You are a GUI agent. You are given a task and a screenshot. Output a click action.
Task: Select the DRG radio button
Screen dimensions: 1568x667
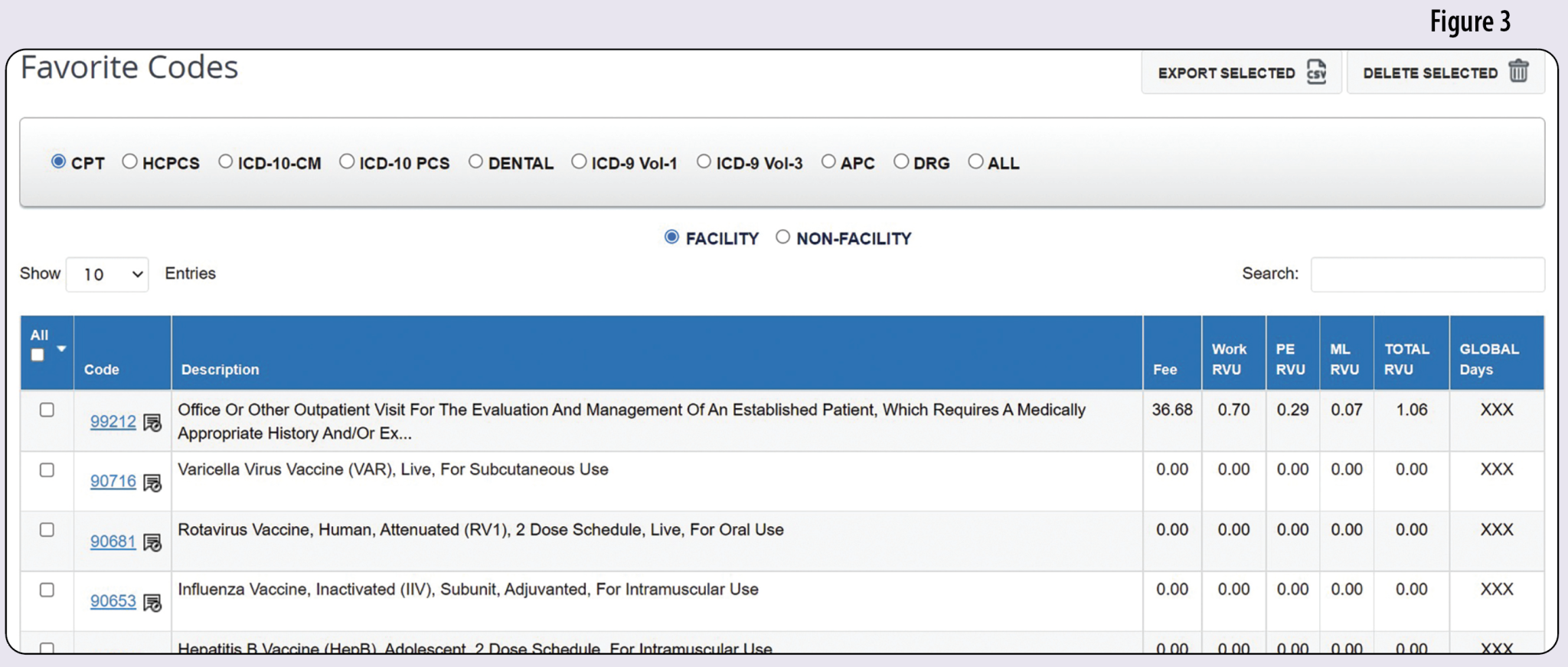(901, 162)
